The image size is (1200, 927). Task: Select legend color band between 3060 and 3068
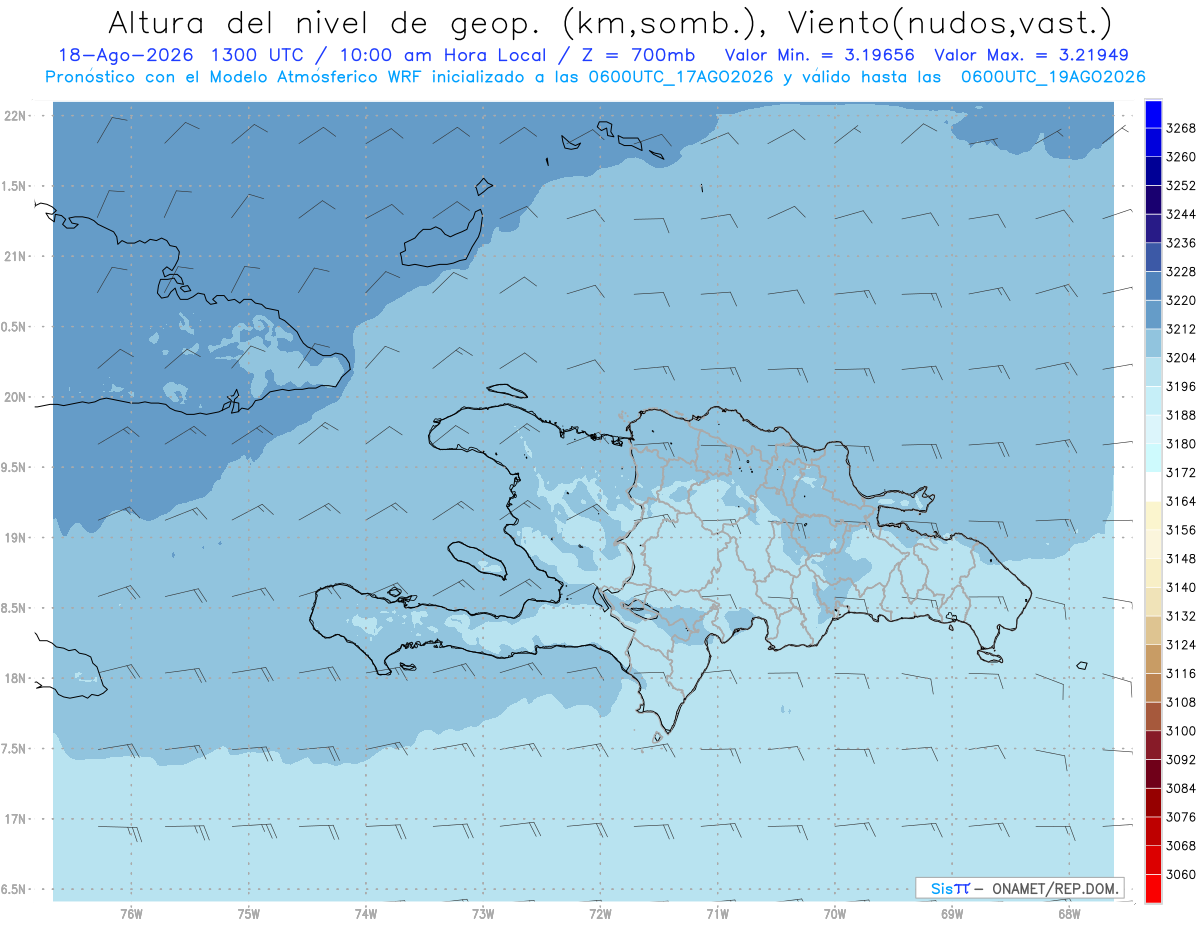[1153, 860]
